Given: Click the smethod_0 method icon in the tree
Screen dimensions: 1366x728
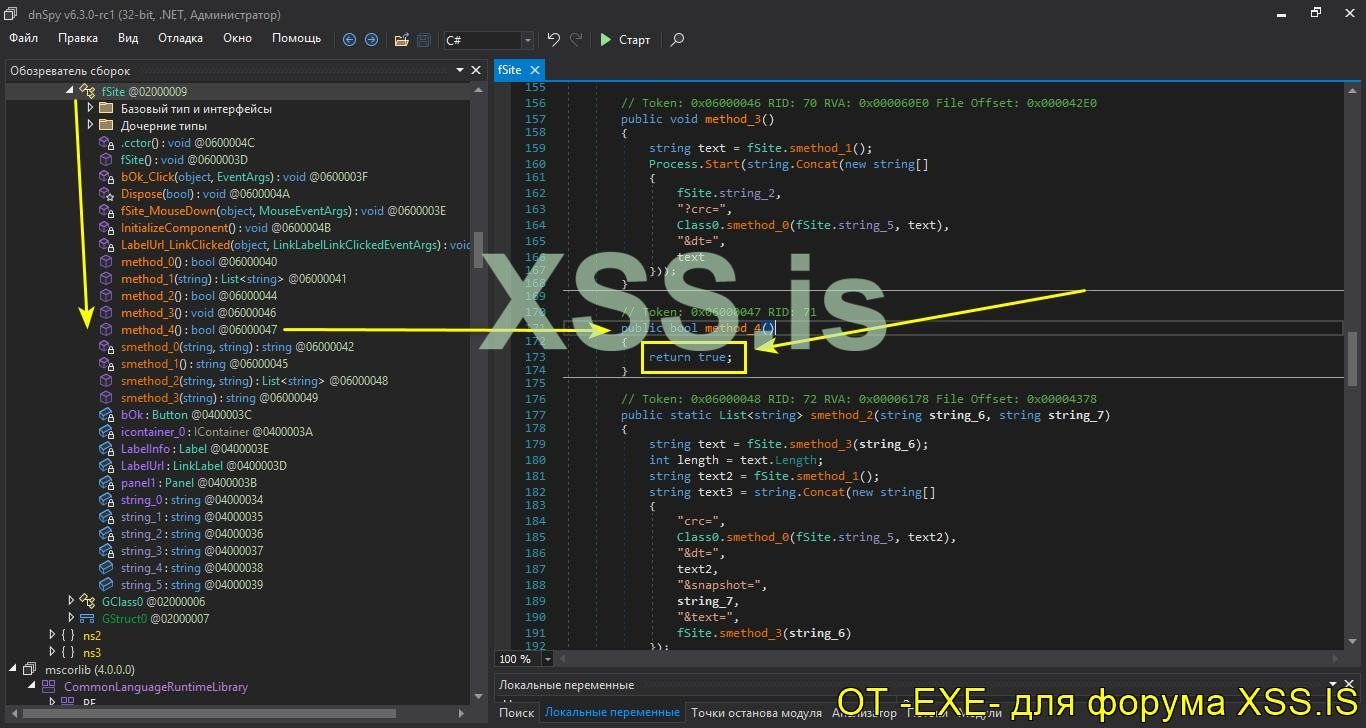Looking at the screenshot, I should click(x=107, y=347).
